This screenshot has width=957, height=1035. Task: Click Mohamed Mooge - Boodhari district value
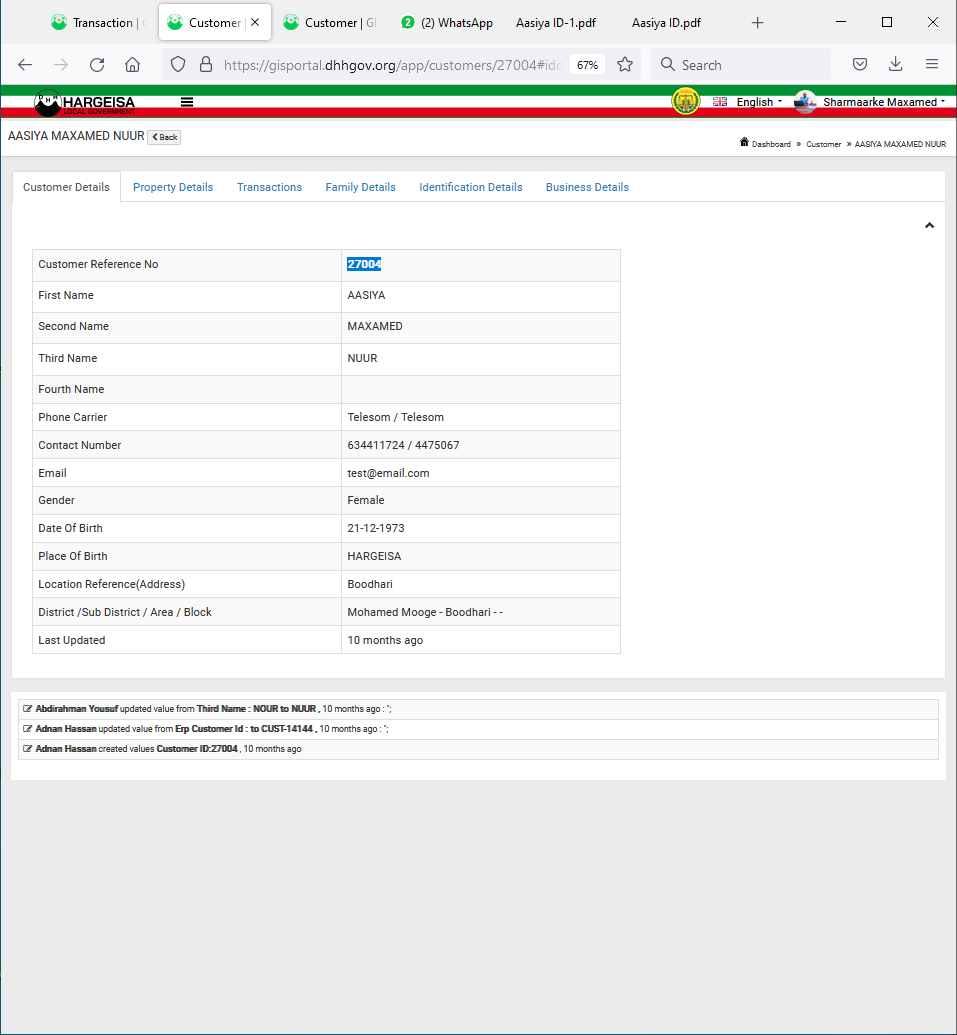point(425,613)
